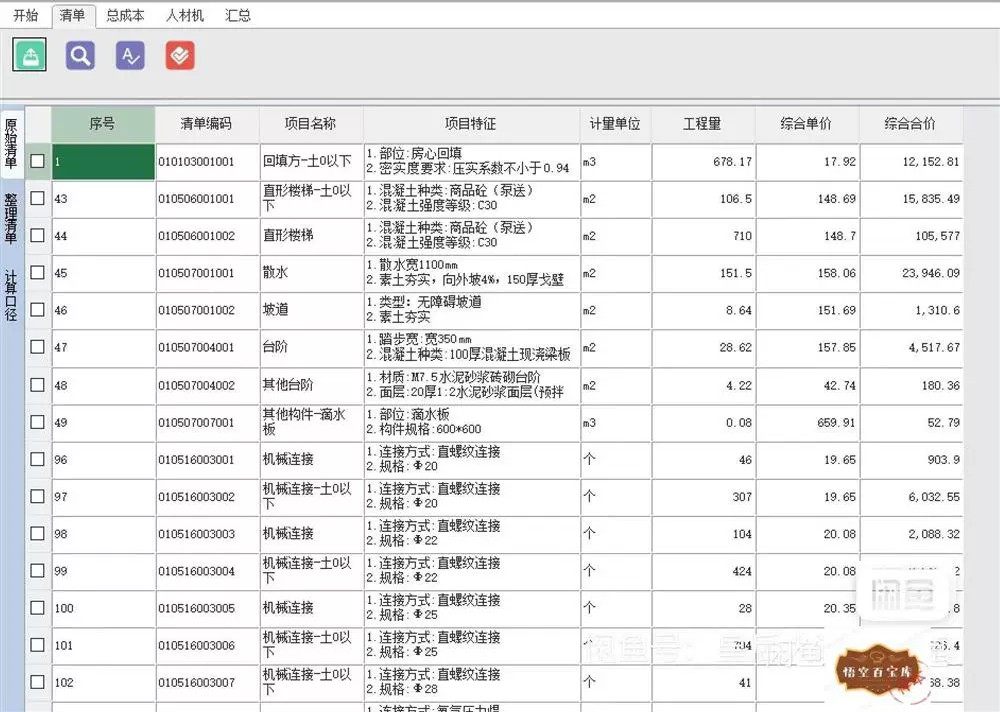This screenshot has width=1000, height=712.
Task: Click the purple spell-check A icon
Action: pos(130,56)
